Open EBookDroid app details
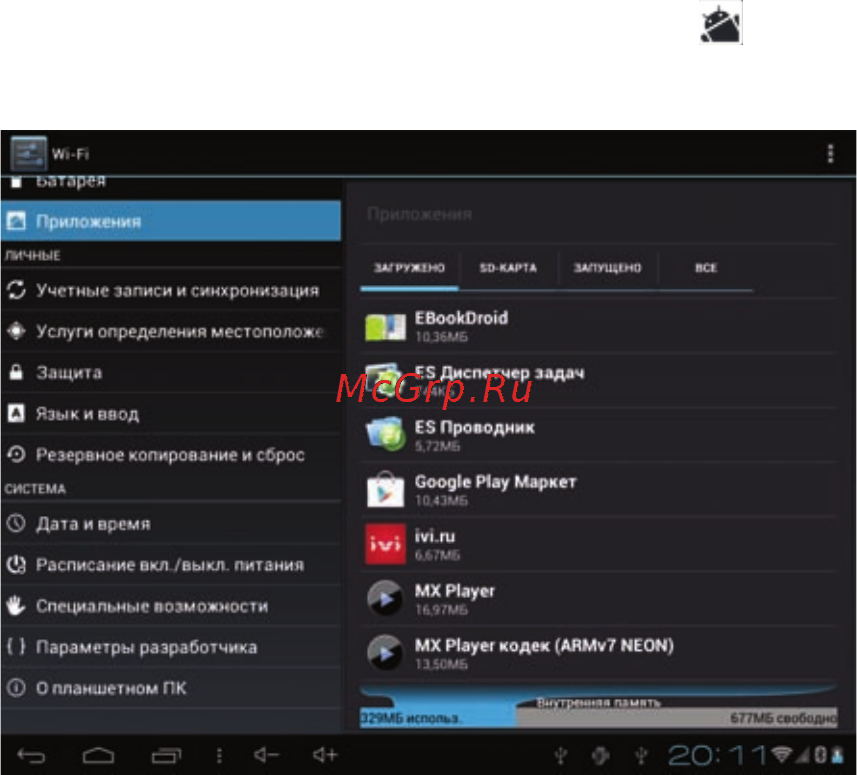The height and width of the screenshot is (775, 857). (x=598, y=326)
